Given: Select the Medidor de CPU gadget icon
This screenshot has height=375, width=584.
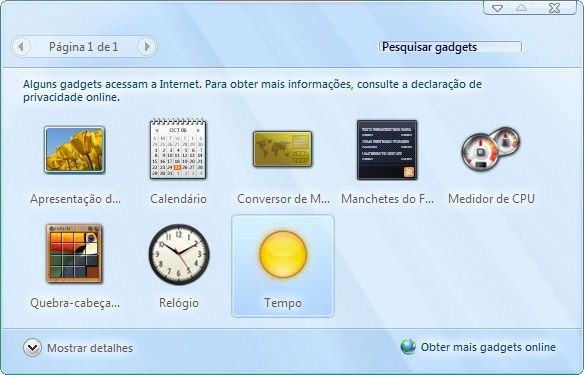Looking at the screenshot, I should 491,149.
